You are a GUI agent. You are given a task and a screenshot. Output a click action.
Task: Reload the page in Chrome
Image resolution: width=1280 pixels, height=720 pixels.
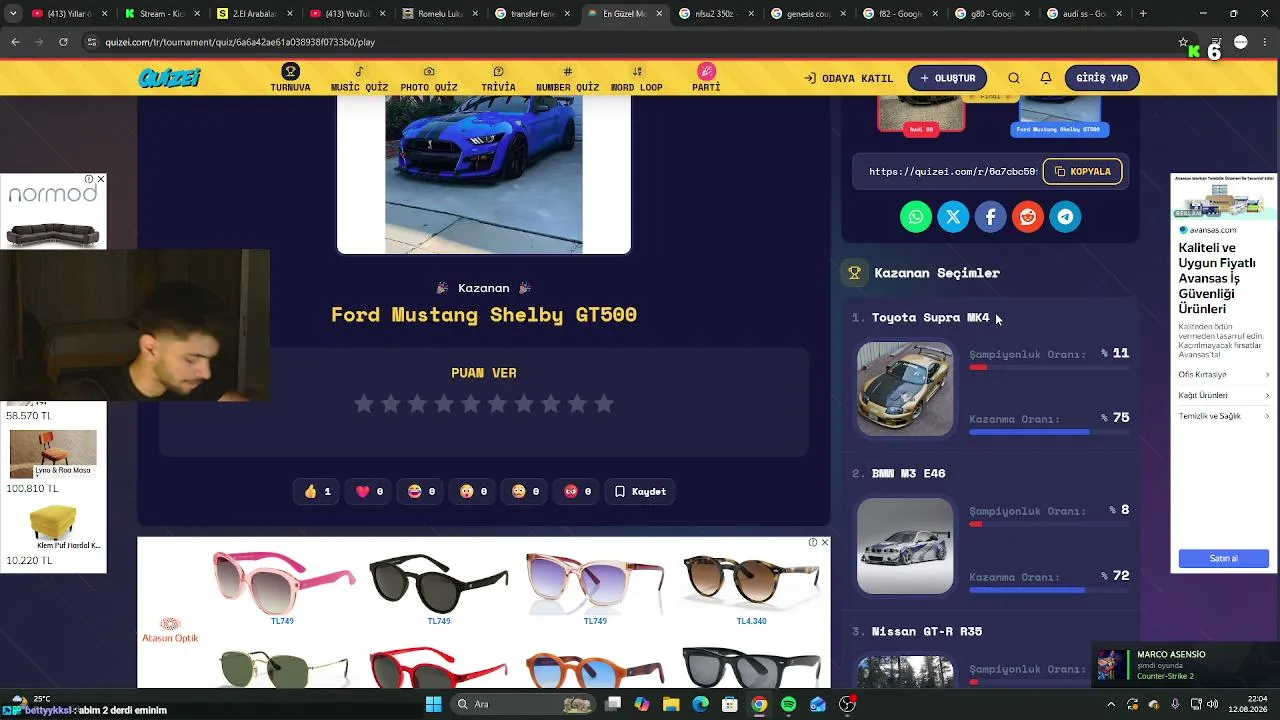point(63,42)
